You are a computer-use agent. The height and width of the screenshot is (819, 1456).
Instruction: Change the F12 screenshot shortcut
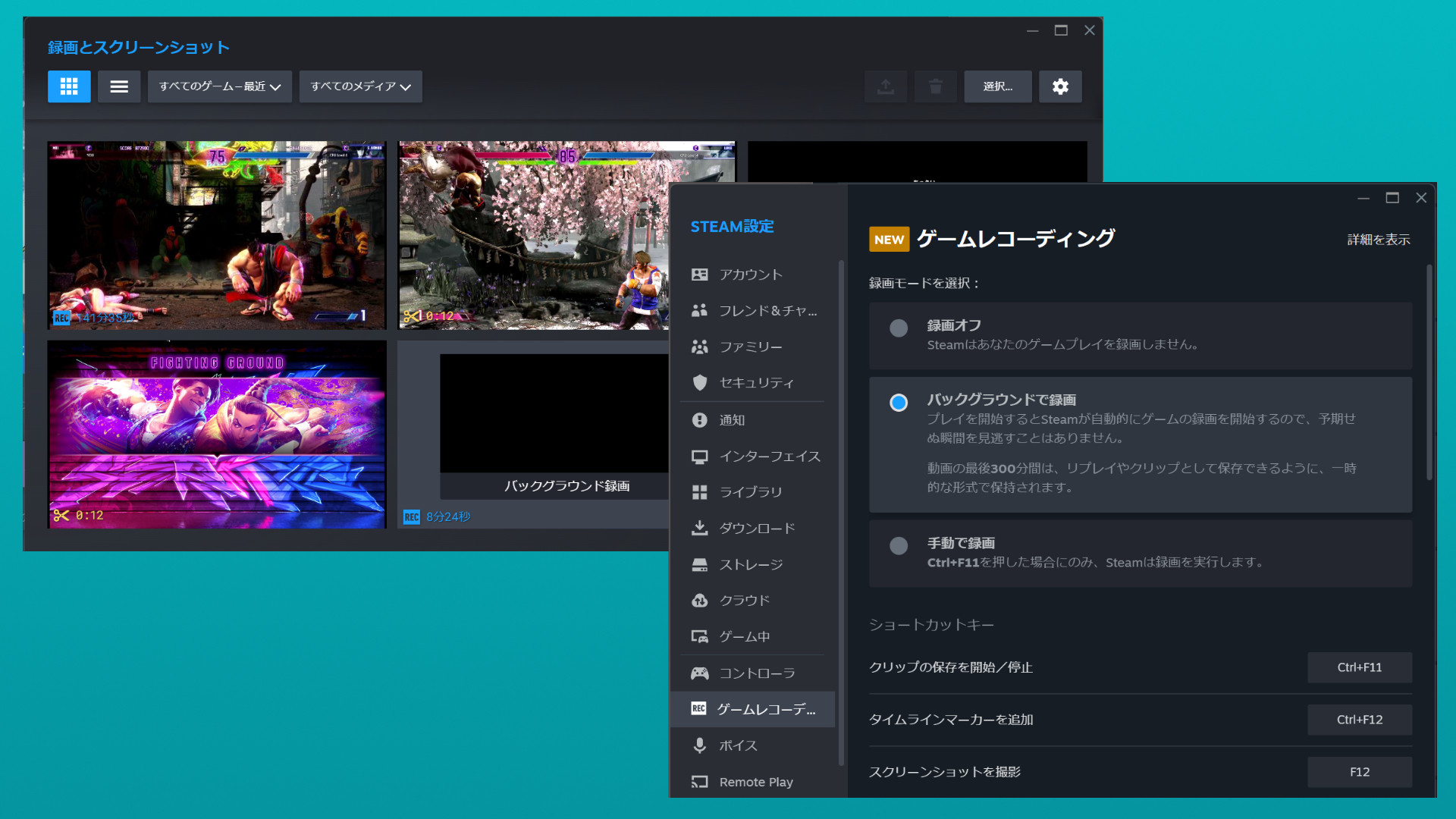point(1360,772)
